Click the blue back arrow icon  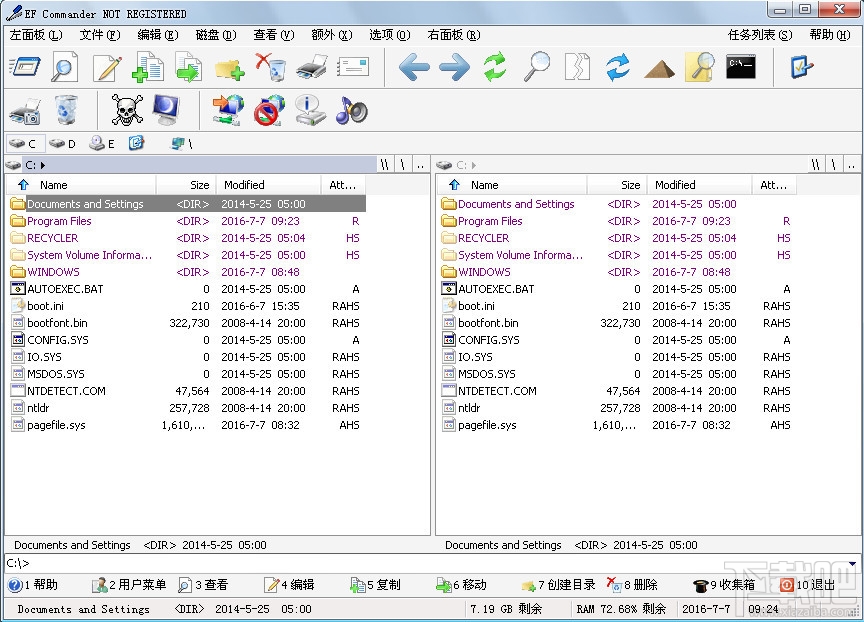click(414, 68)
